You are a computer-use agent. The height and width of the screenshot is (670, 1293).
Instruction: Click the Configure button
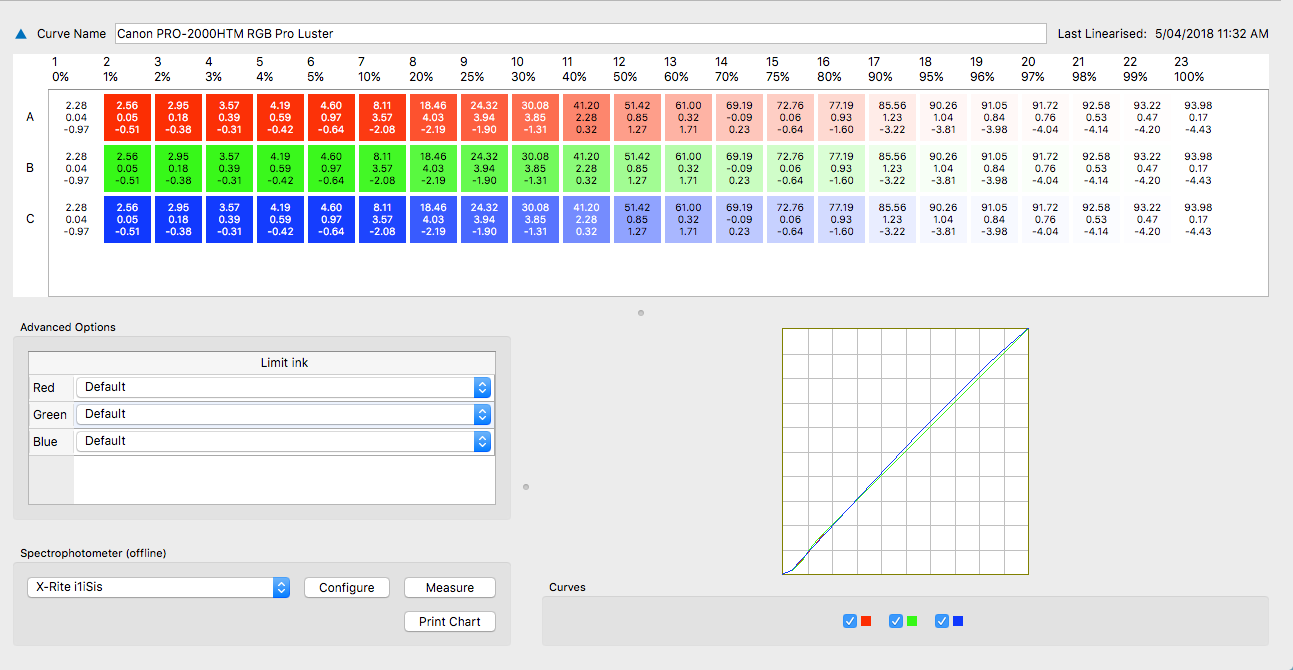click(346, 587)
